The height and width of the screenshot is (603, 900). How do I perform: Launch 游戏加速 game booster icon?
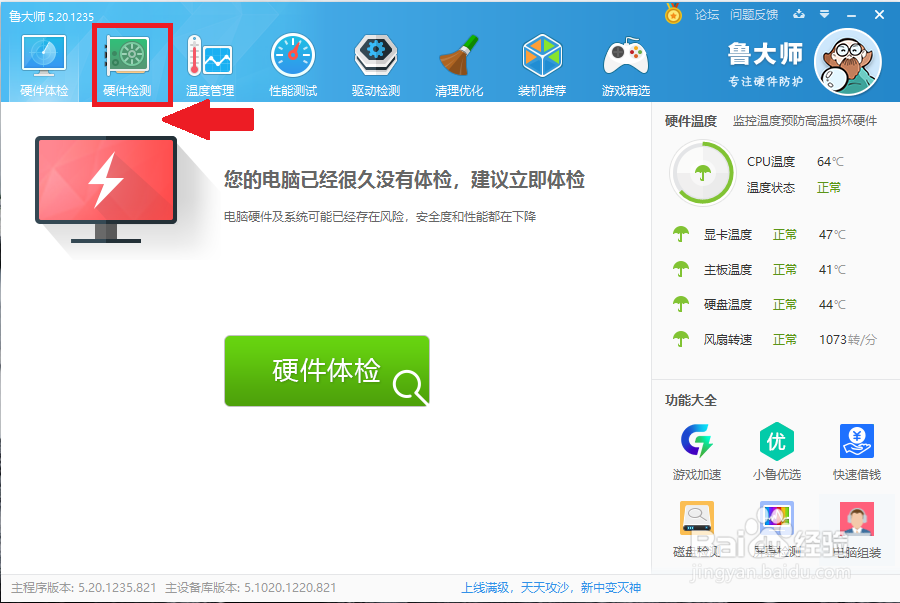pyautogui.click(x=697, y=441)
